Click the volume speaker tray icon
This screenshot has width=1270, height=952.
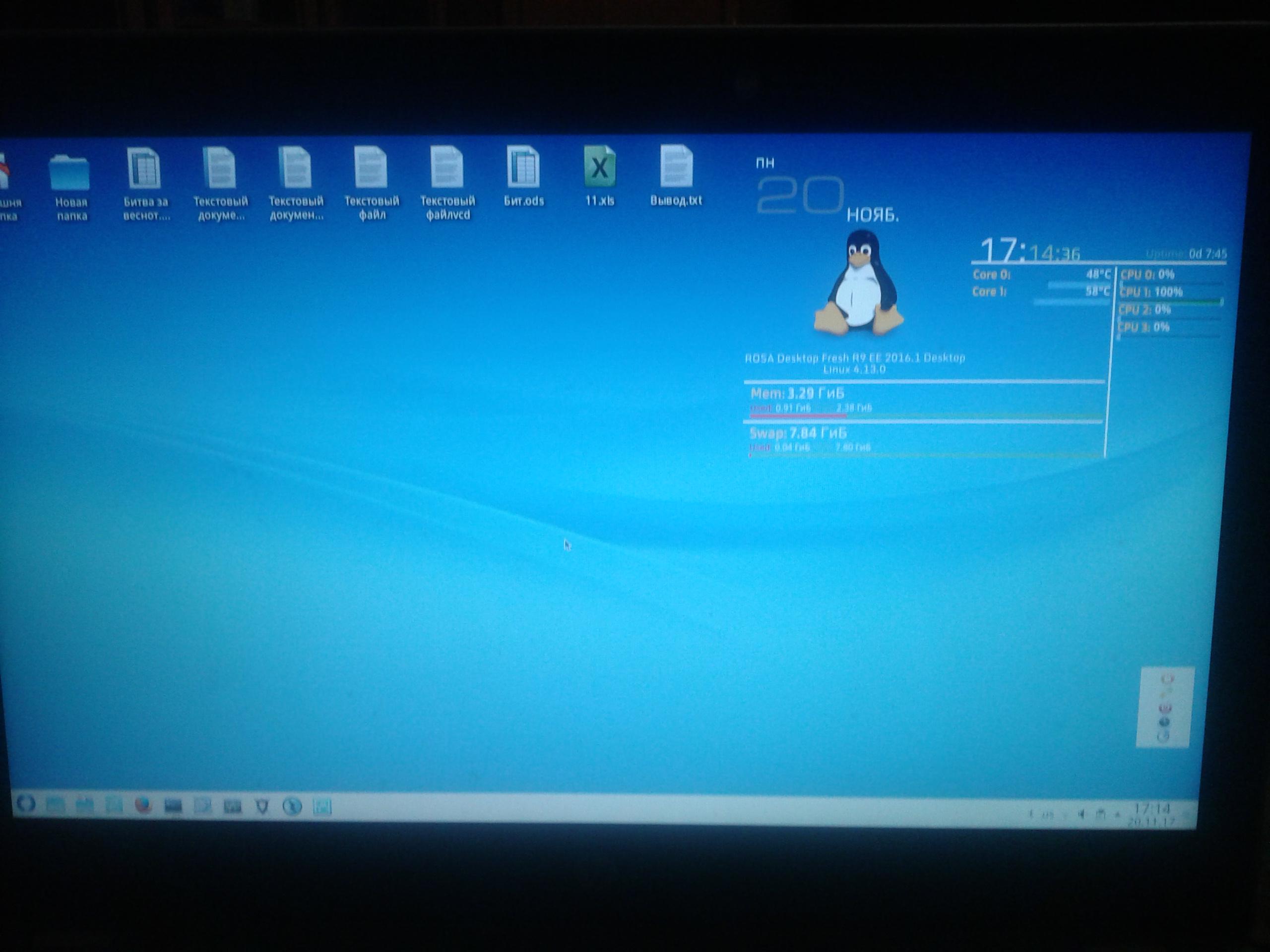tap(1081, 814)
